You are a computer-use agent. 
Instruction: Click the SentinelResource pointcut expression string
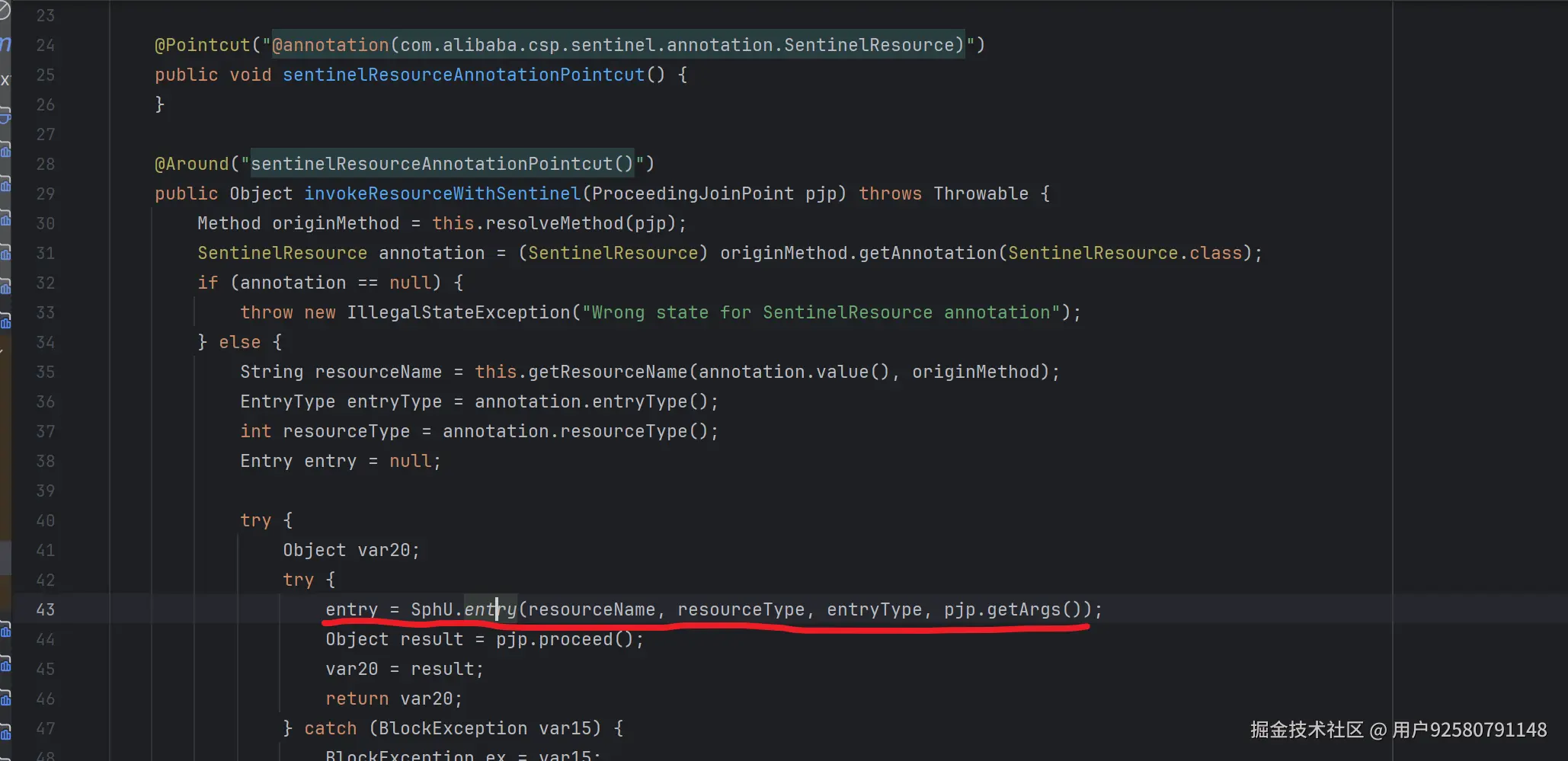[x=619, y=45]
